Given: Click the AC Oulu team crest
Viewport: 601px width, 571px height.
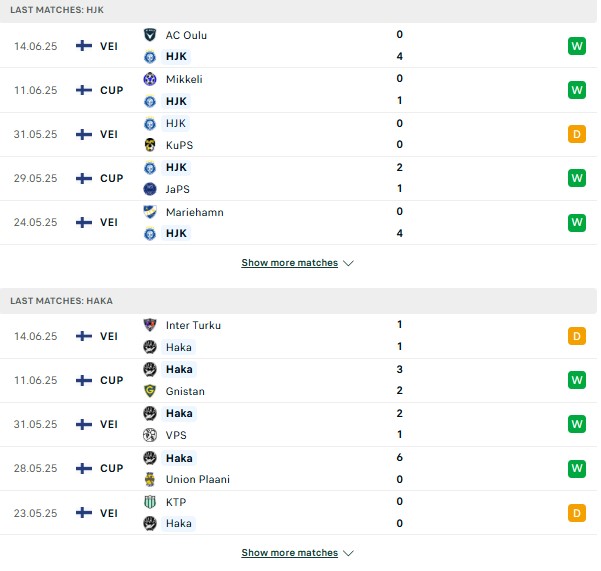Looking at the screenshot, I should 150,35.
